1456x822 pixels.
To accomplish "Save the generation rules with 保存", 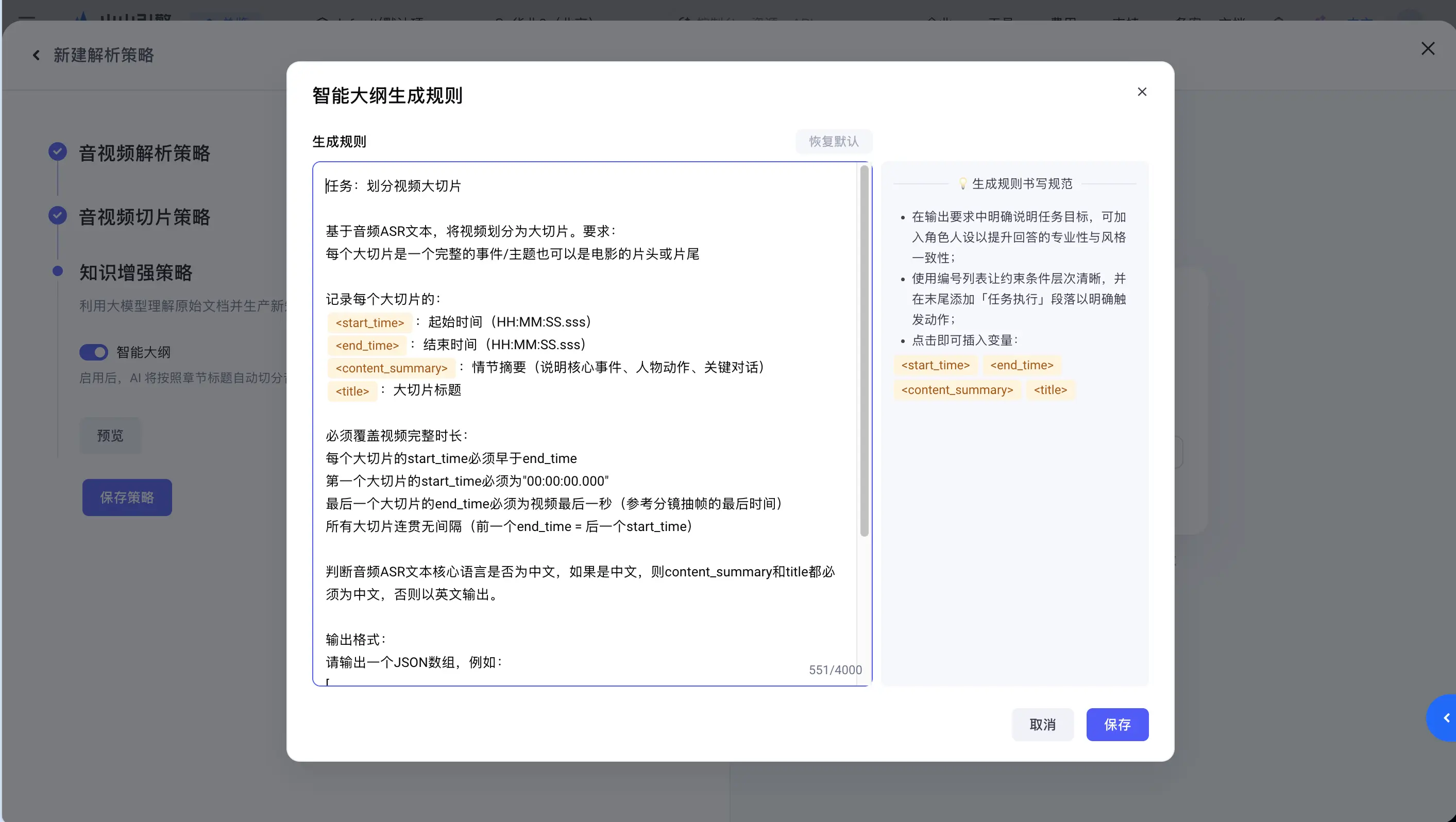I will [1117, 724].
